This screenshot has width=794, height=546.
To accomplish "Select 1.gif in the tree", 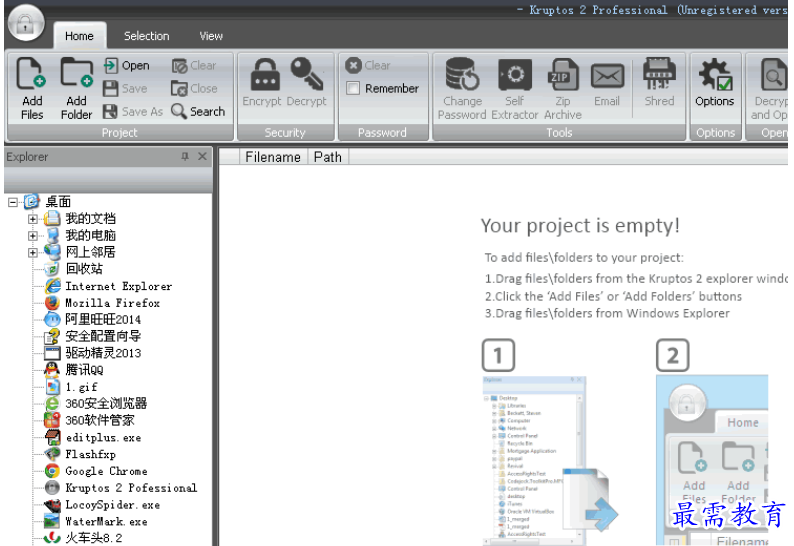I will [81, 387].
